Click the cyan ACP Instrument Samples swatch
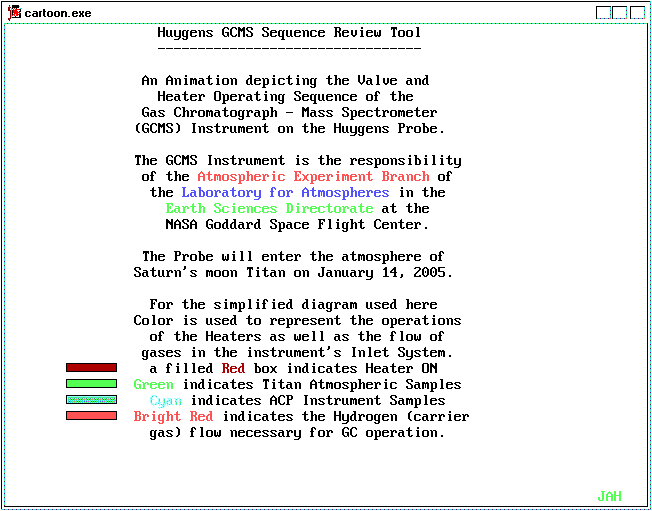This screenshot has height=511, width=652. coord(91,400)
